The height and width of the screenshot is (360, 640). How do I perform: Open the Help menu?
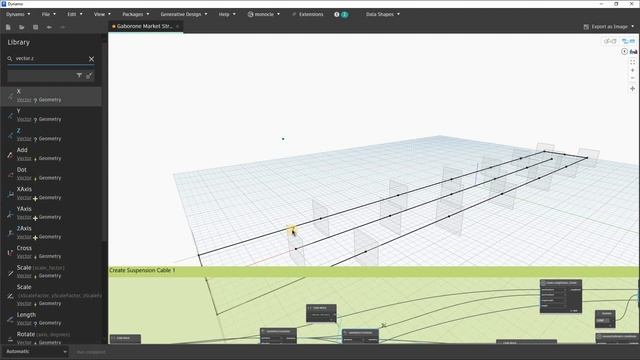pos(227,14)
